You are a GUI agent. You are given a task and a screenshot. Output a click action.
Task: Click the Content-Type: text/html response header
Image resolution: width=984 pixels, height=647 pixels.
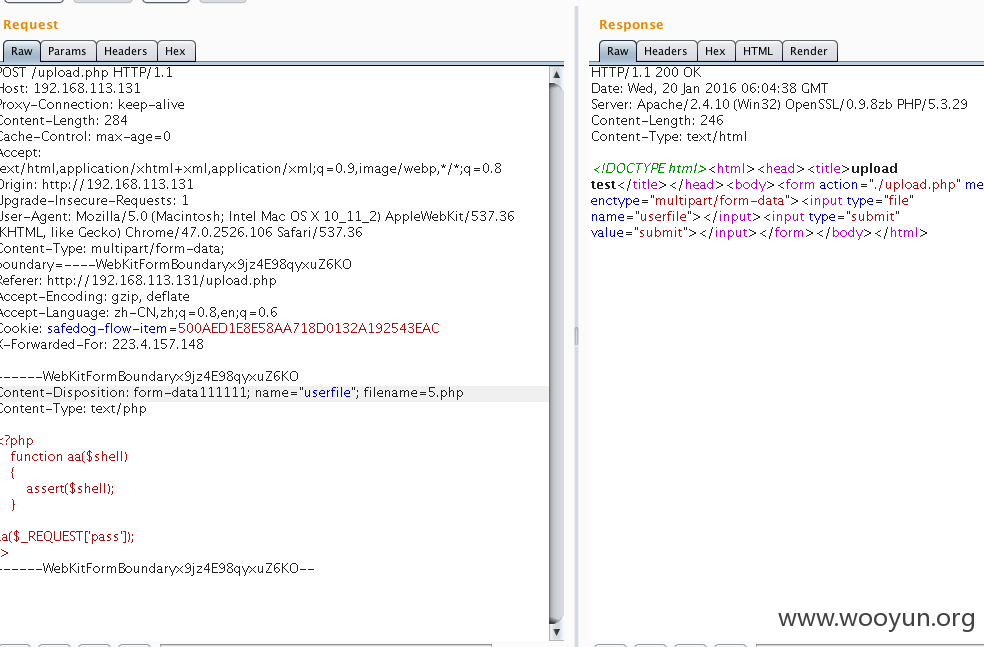click(669, 137)
